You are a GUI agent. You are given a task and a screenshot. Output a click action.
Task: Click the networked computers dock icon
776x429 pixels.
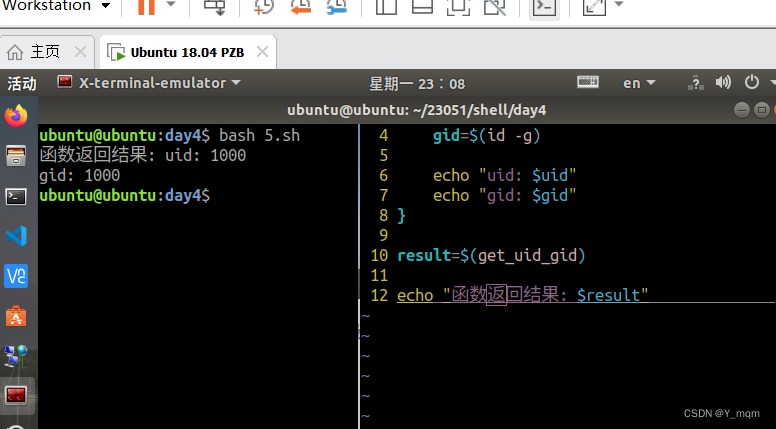(x=16, y=356)
